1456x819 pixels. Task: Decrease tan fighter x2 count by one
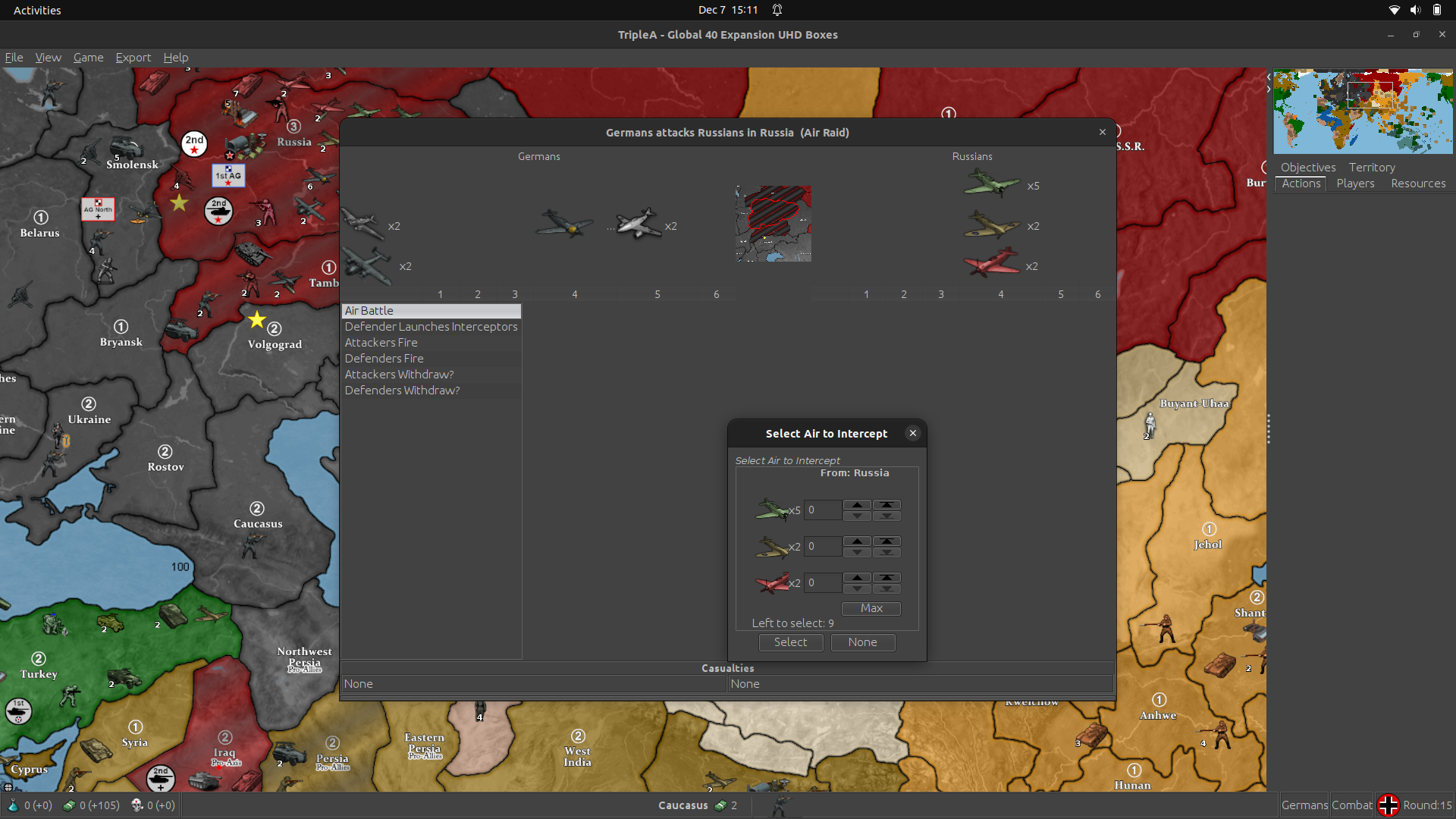tap(857, 552)
